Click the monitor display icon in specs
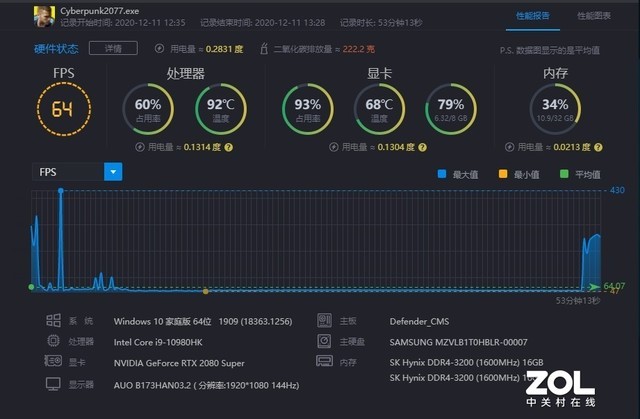Viewport: 640px width, 419px height. (x=53, y=384)
